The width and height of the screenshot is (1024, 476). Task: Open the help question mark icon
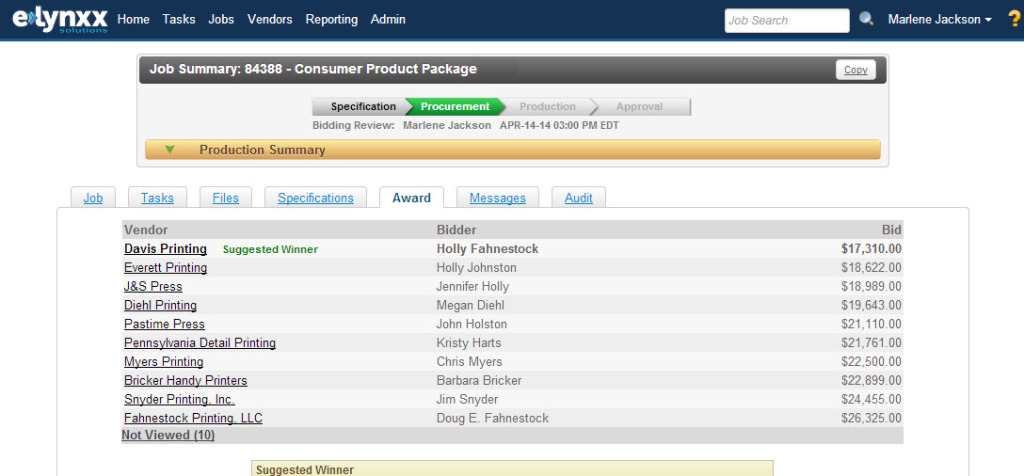pyautogui.click(x=1014, y=20)
